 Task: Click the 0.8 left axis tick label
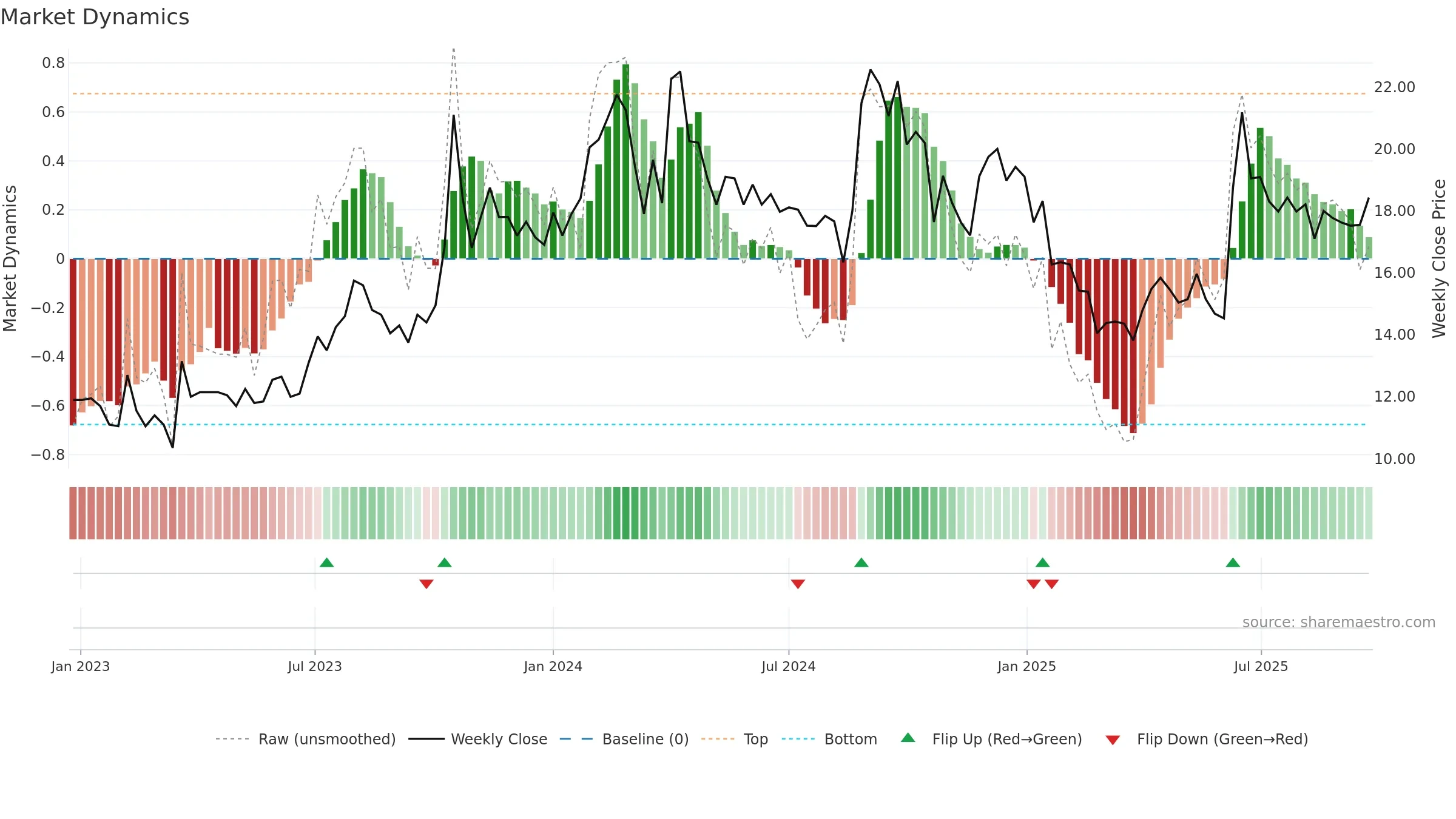[53, 63]
